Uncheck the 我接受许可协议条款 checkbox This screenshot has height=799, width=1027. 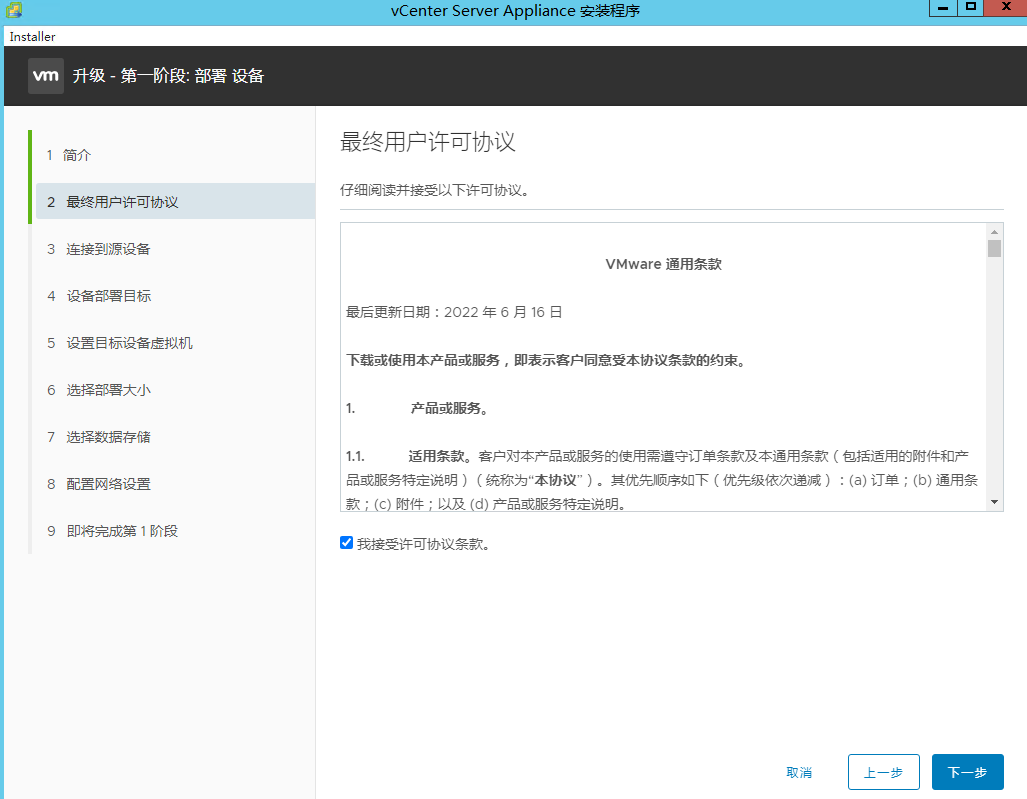coord(346,542)
